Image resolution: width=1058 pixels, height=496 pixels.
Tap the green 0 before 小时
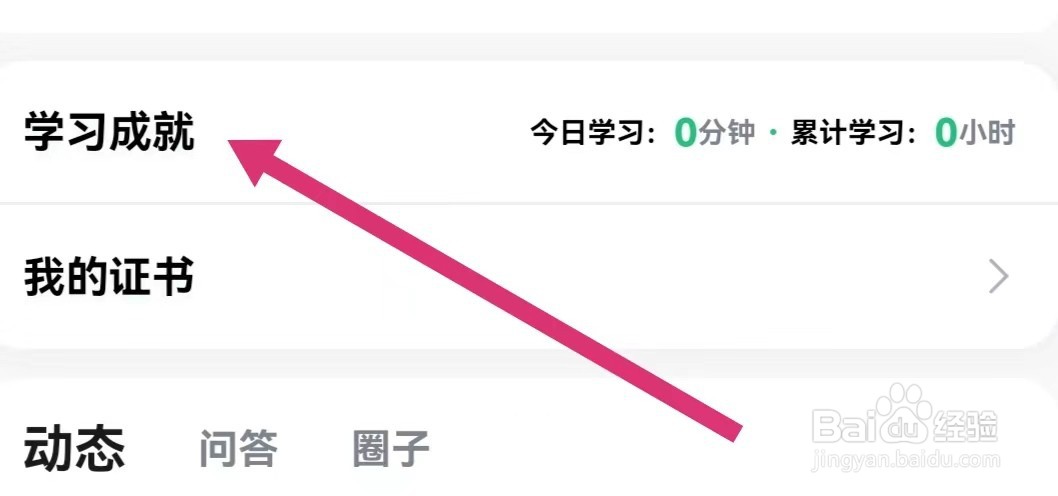(x=945, y=133)
